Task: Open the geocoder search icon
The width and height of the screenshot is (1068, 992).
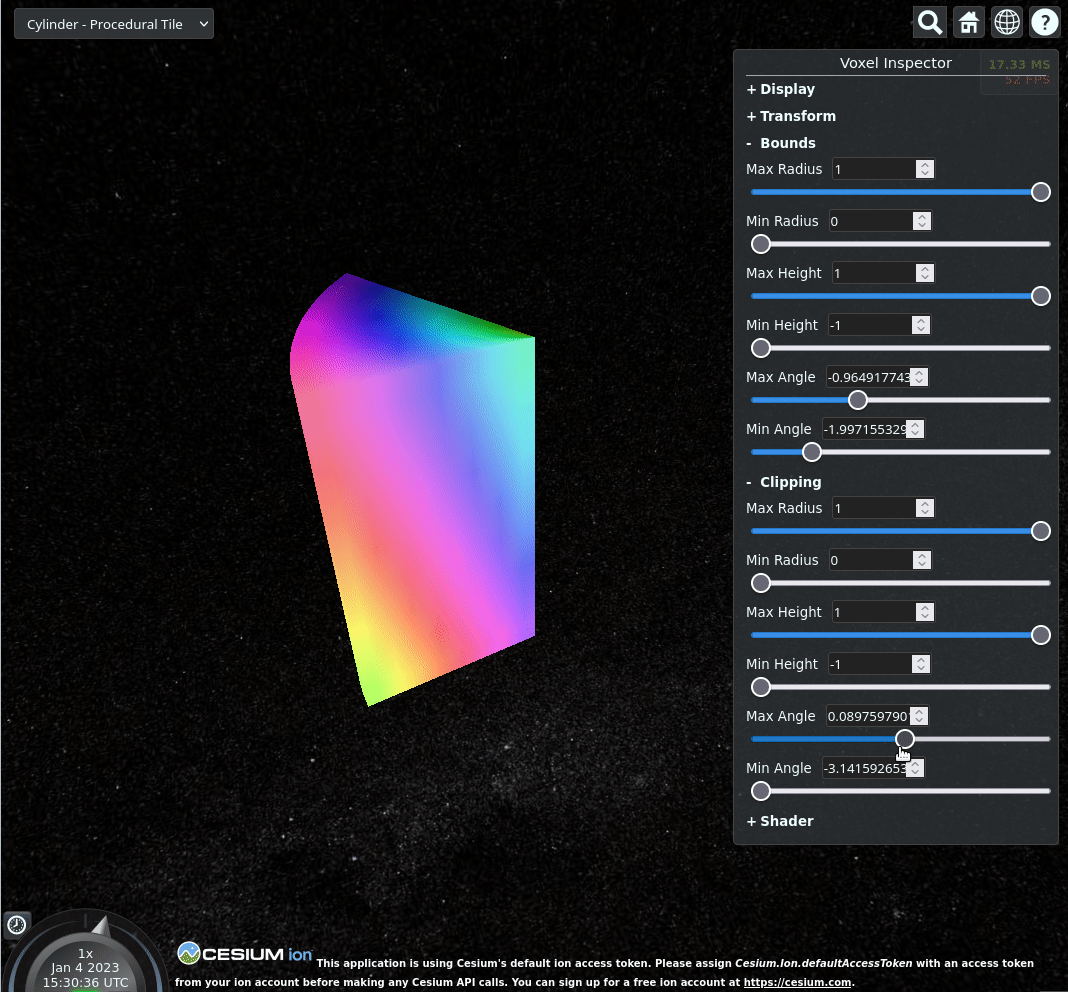Action: 930,22
